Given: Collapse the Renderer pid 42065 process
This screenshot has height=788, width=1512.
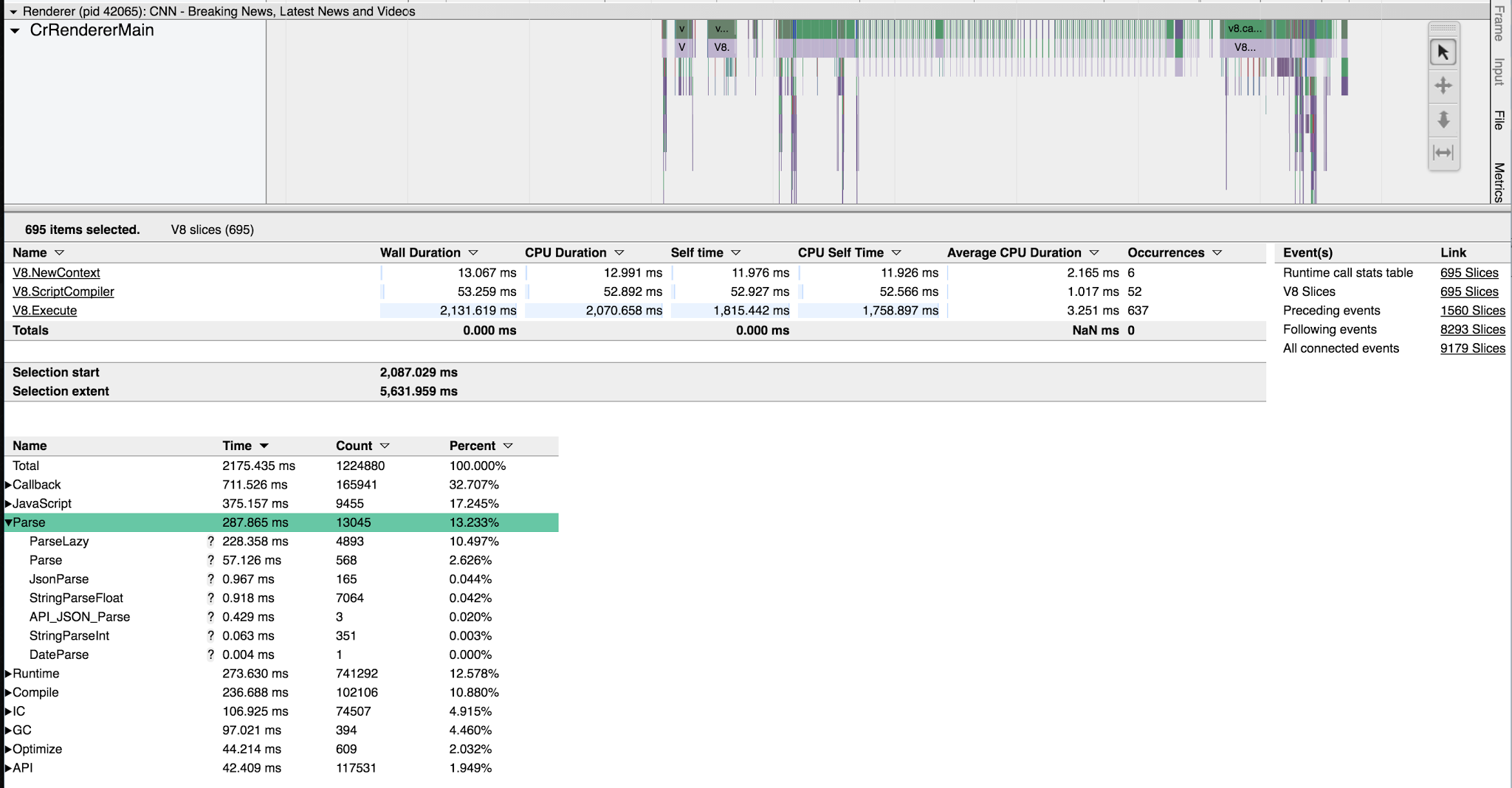Looking at the screenshot, I should (13, 12).
